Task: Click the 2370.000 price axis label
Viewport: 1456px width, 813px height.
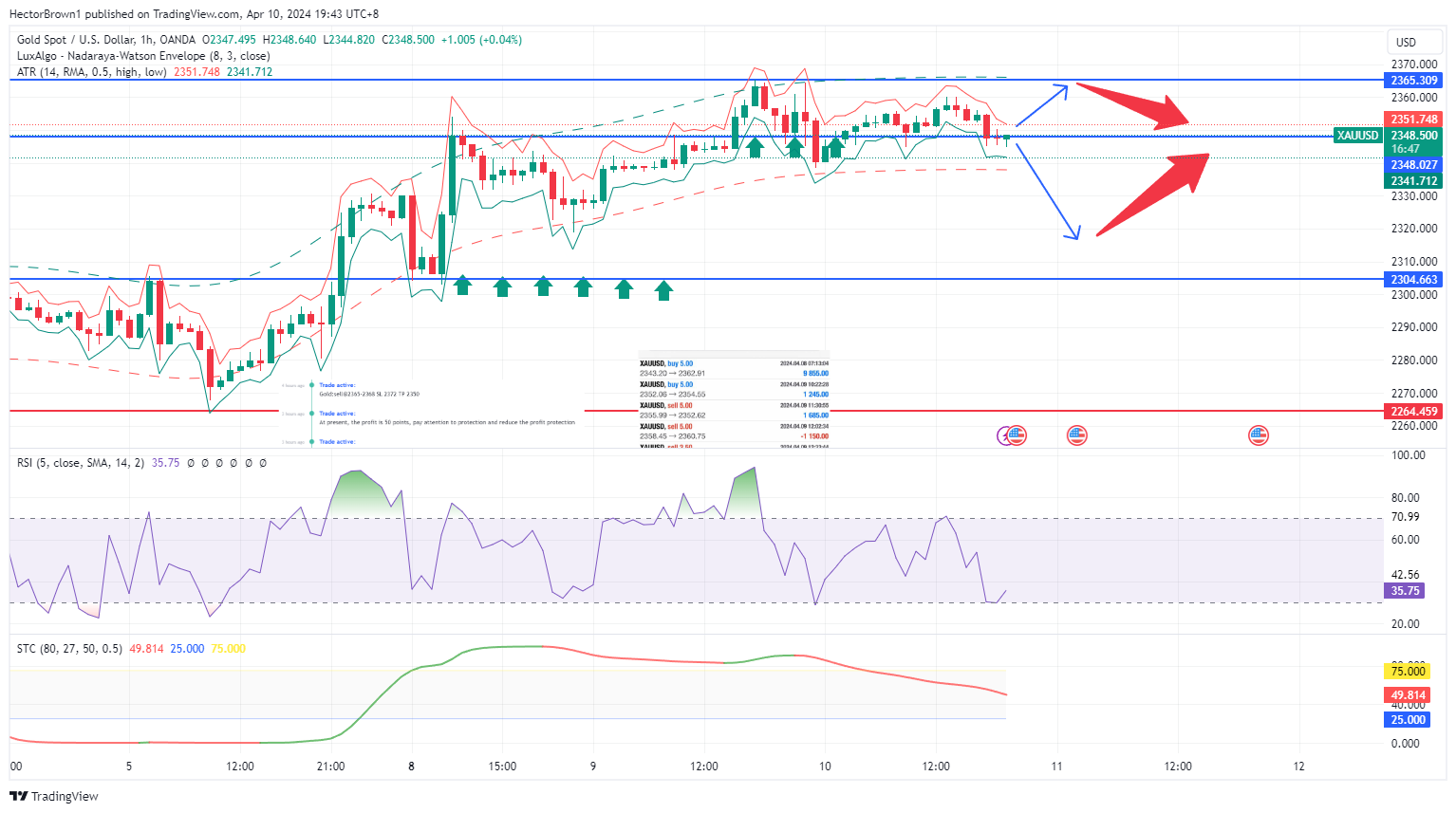Action: click(1414, 65)
